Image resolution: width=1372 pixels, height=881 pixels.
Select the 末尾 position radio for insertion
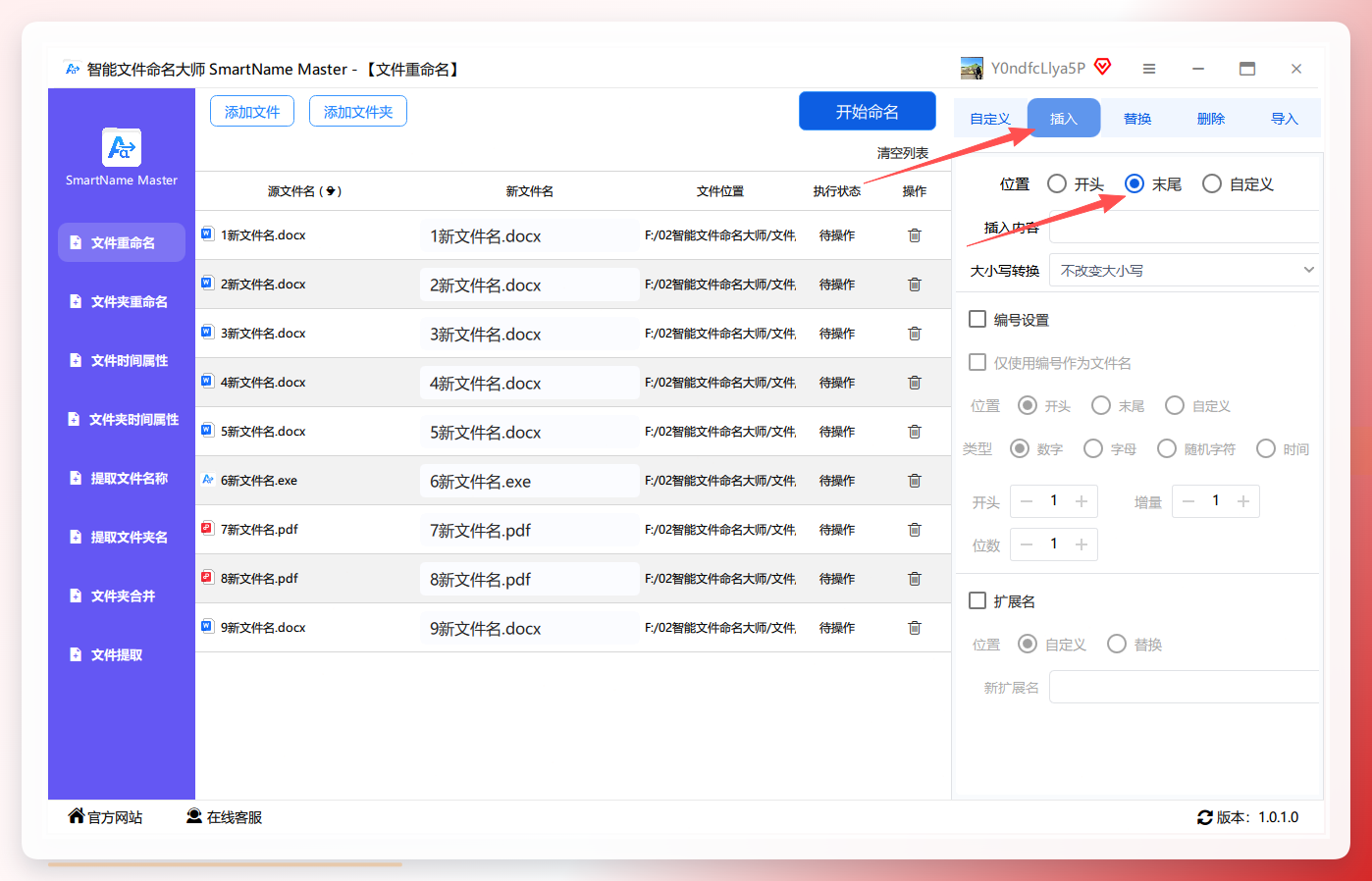pos(1135,183)
